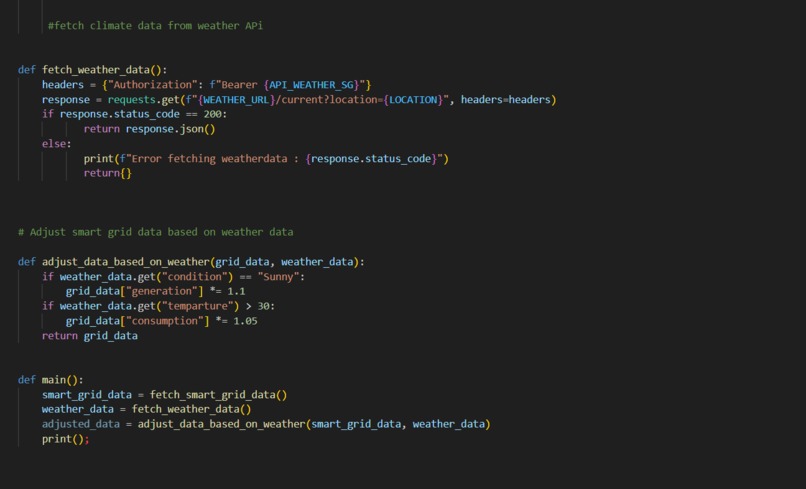Click comment '# Adjust smart grid data based on weather data'

click(x=156, y=232)
